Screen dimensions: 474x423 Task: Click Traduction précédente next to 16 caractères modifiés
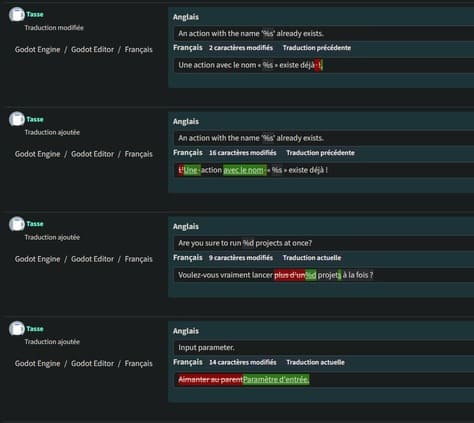click(320, 153)
